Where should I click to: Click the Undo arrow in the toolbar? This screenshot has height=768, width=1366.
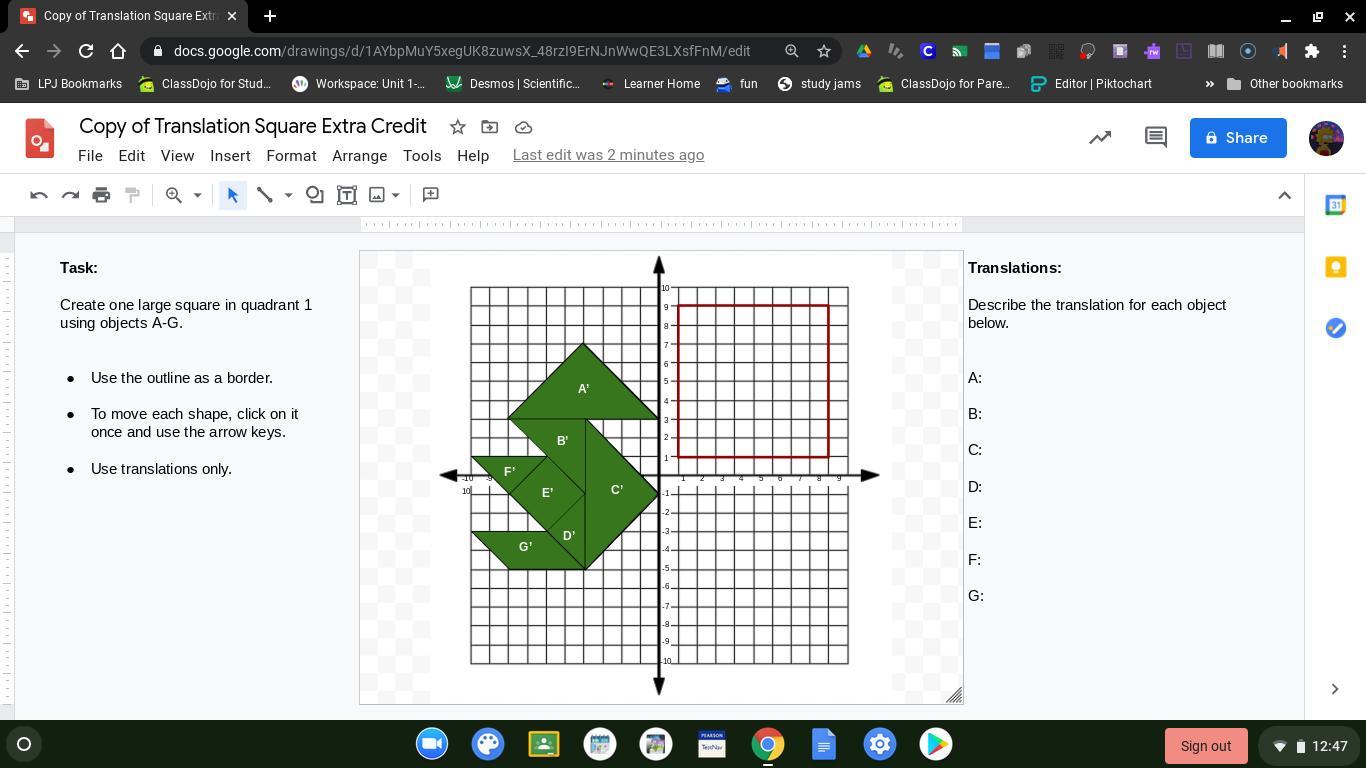[x=39, y=195]
